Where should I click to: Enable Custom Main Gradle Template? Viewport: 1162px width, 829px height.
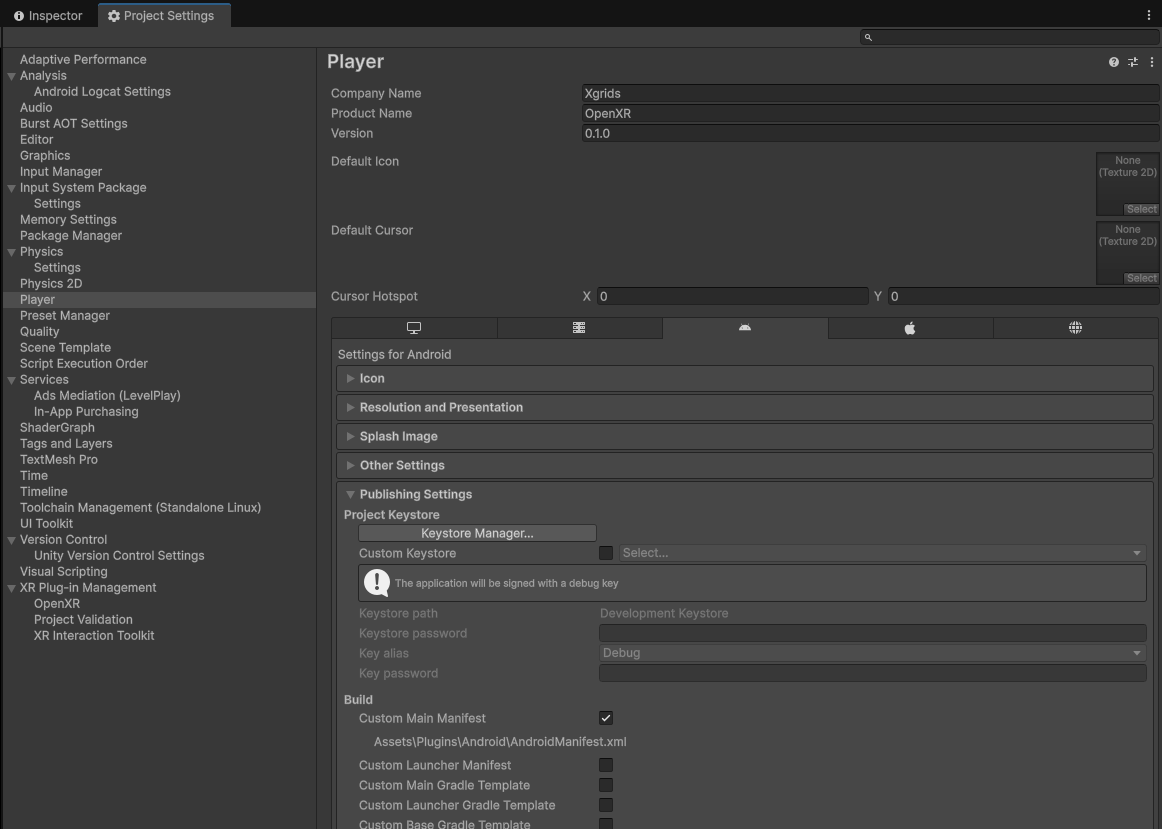point(605,785)
